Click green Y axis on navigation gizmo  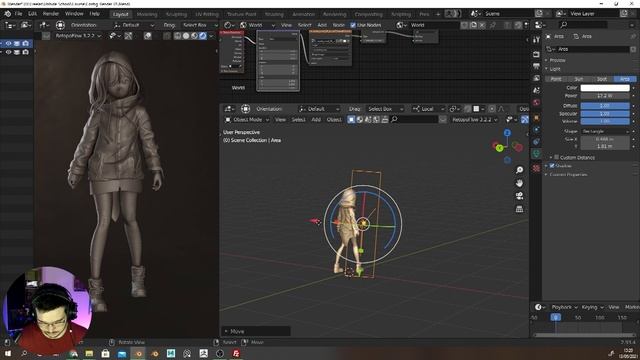[499, 148]
